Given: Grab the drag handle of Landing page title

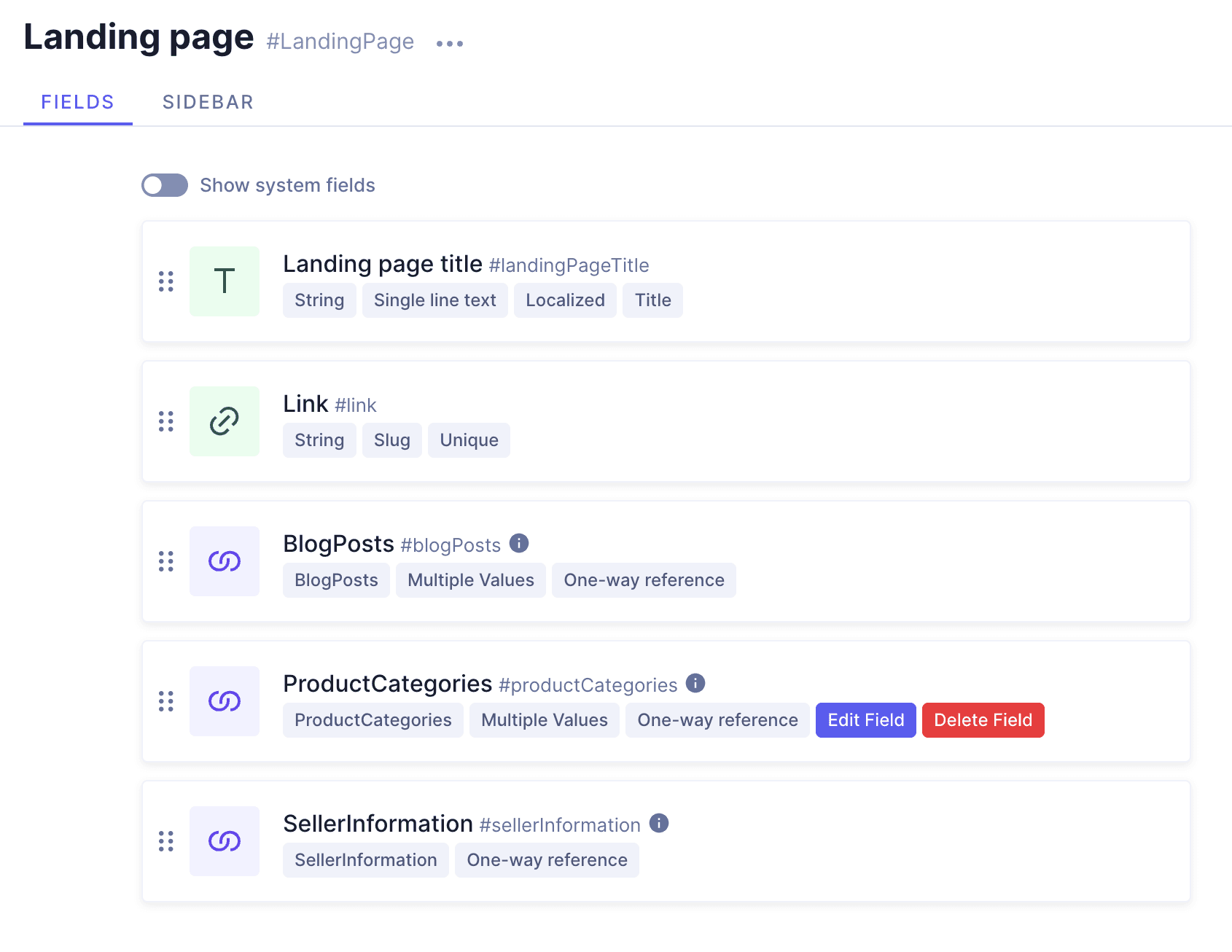Looking at the screenshot, I should pyautogui.click(x=165, y=281).
